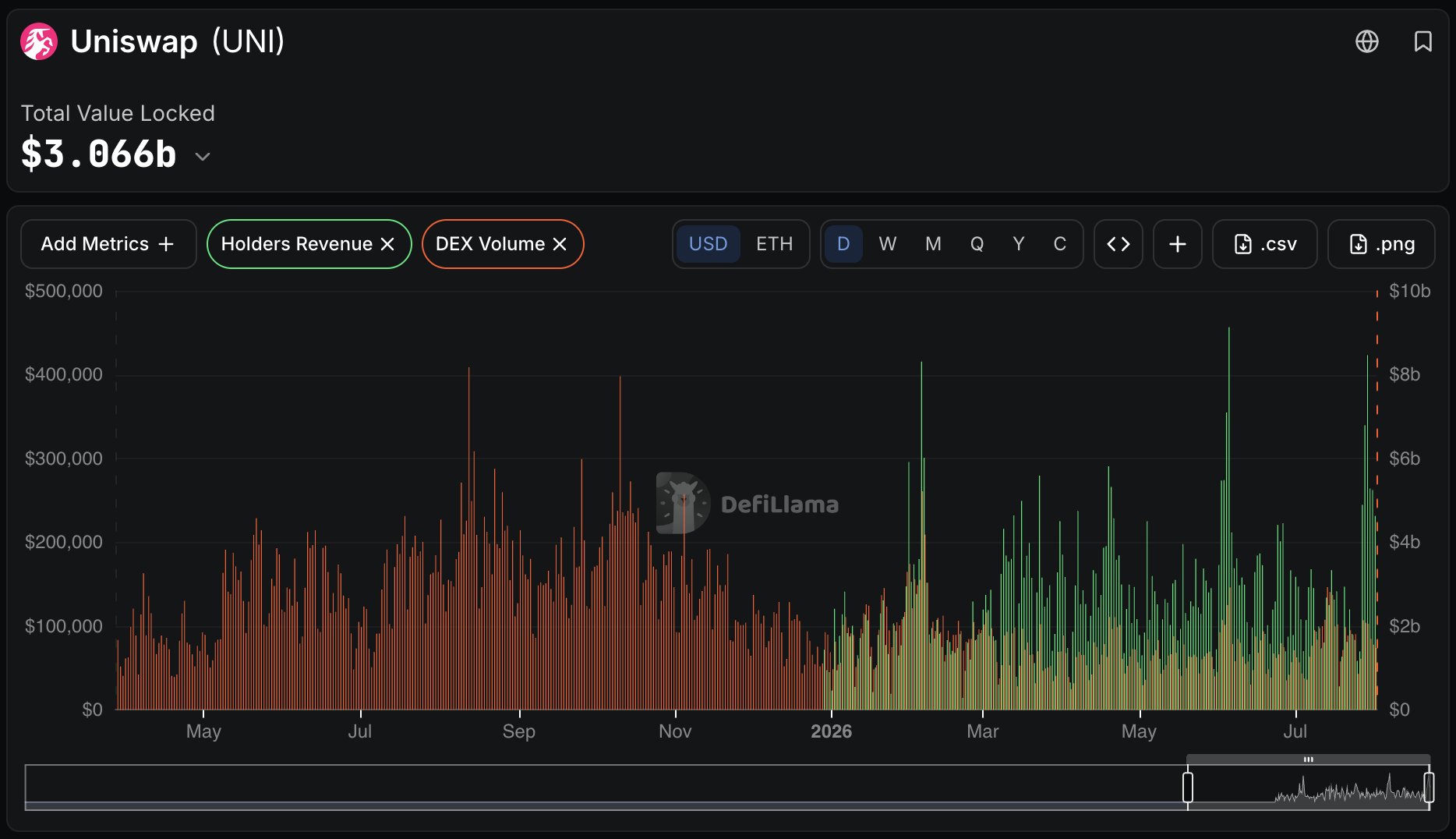
Task: Click the Uniswap unicorn logo icon
Action: pyautogui.click(x=39, y=41)
